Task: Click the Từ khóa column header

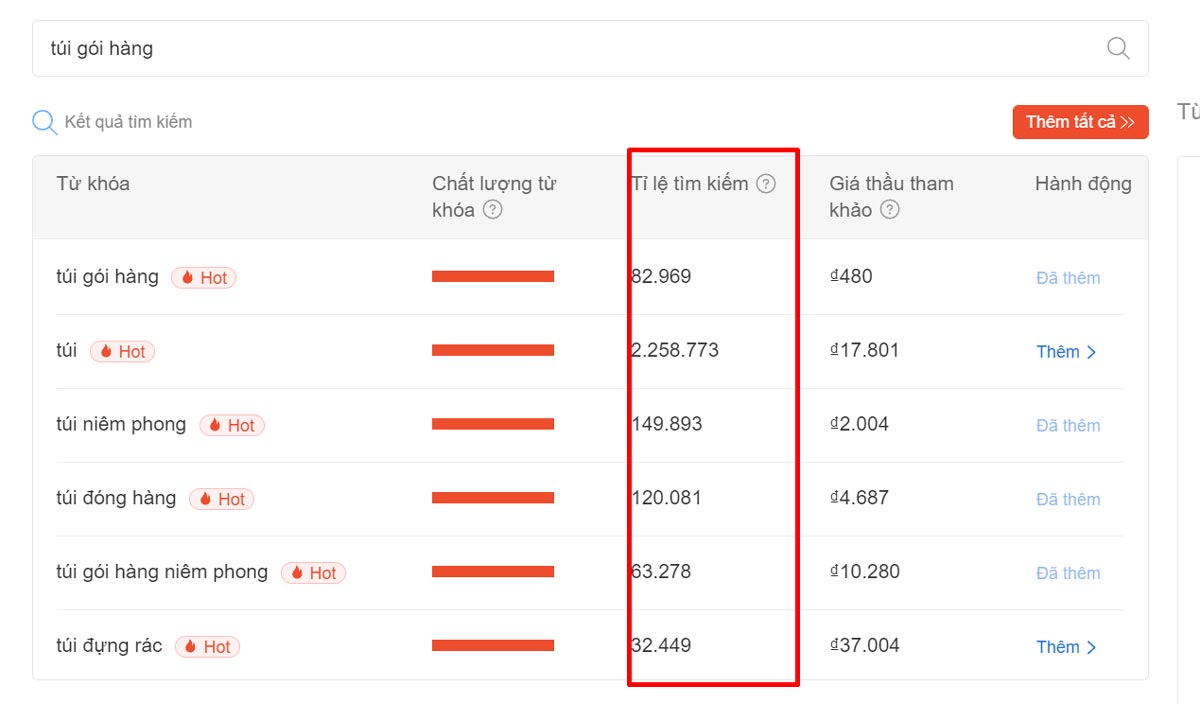Action: pos(93,184)
